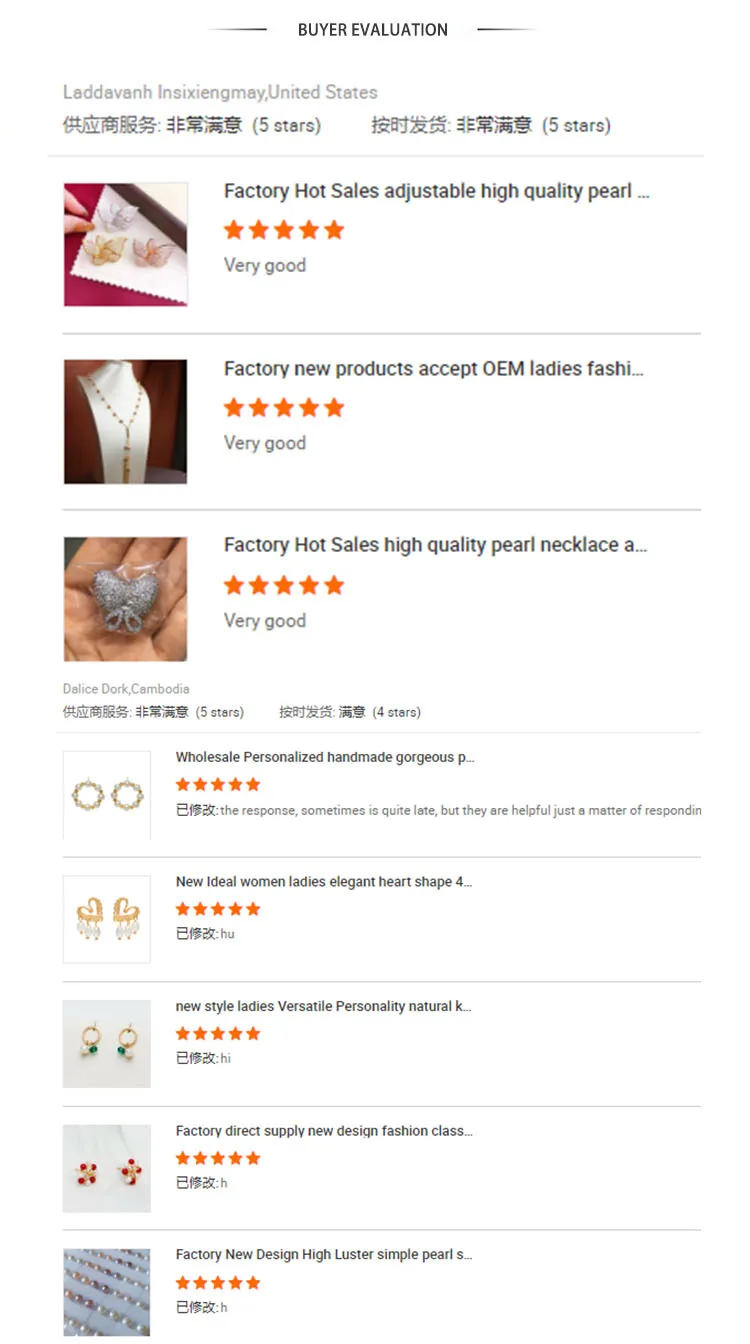
Task: Open 'New Ideal women ladies elegant heart shape' link
Action: point(324,882)
